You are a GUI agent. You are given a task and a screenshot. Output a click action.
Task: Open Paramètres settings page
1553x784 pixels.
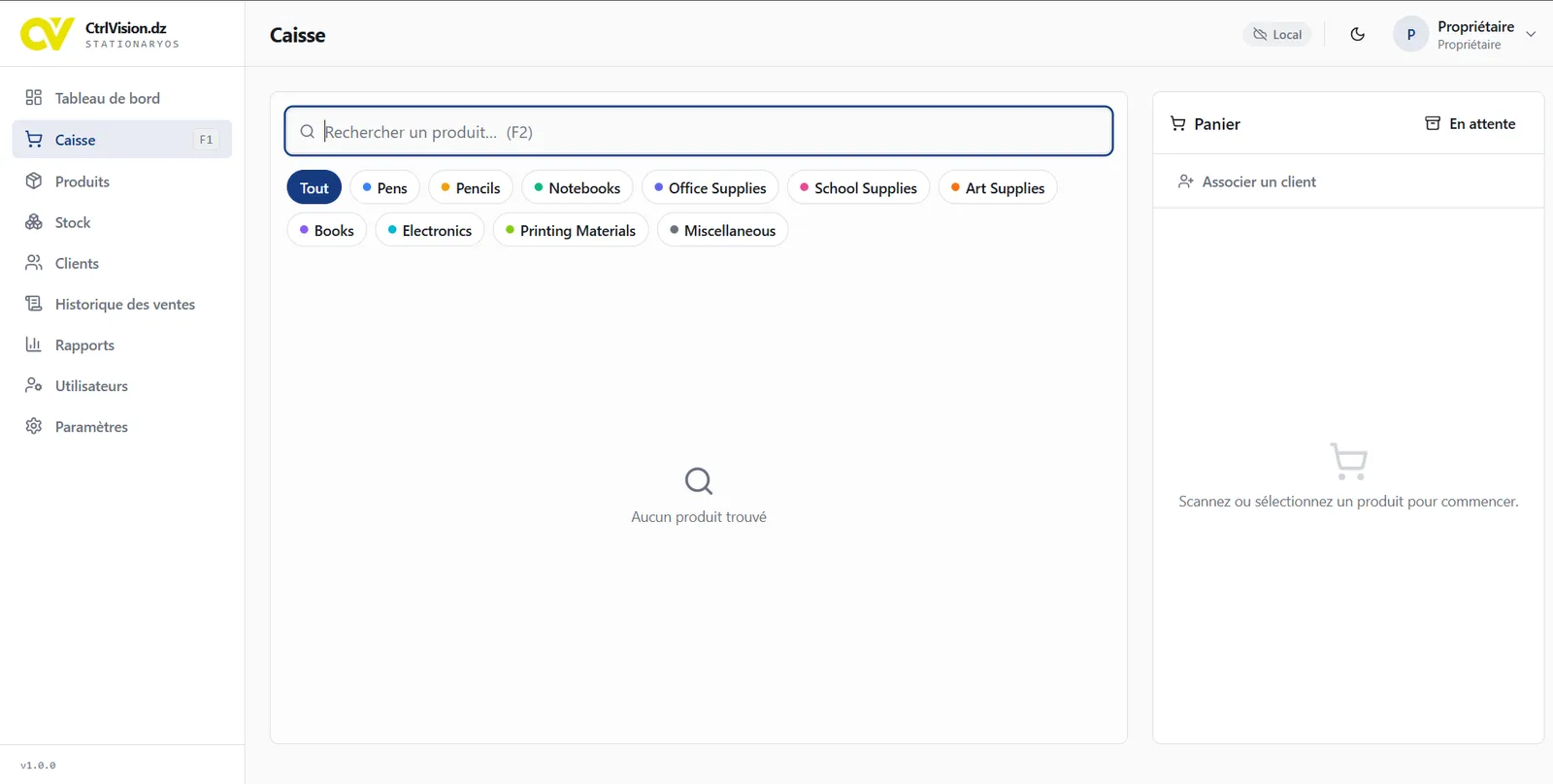click(x=122, y=426)
